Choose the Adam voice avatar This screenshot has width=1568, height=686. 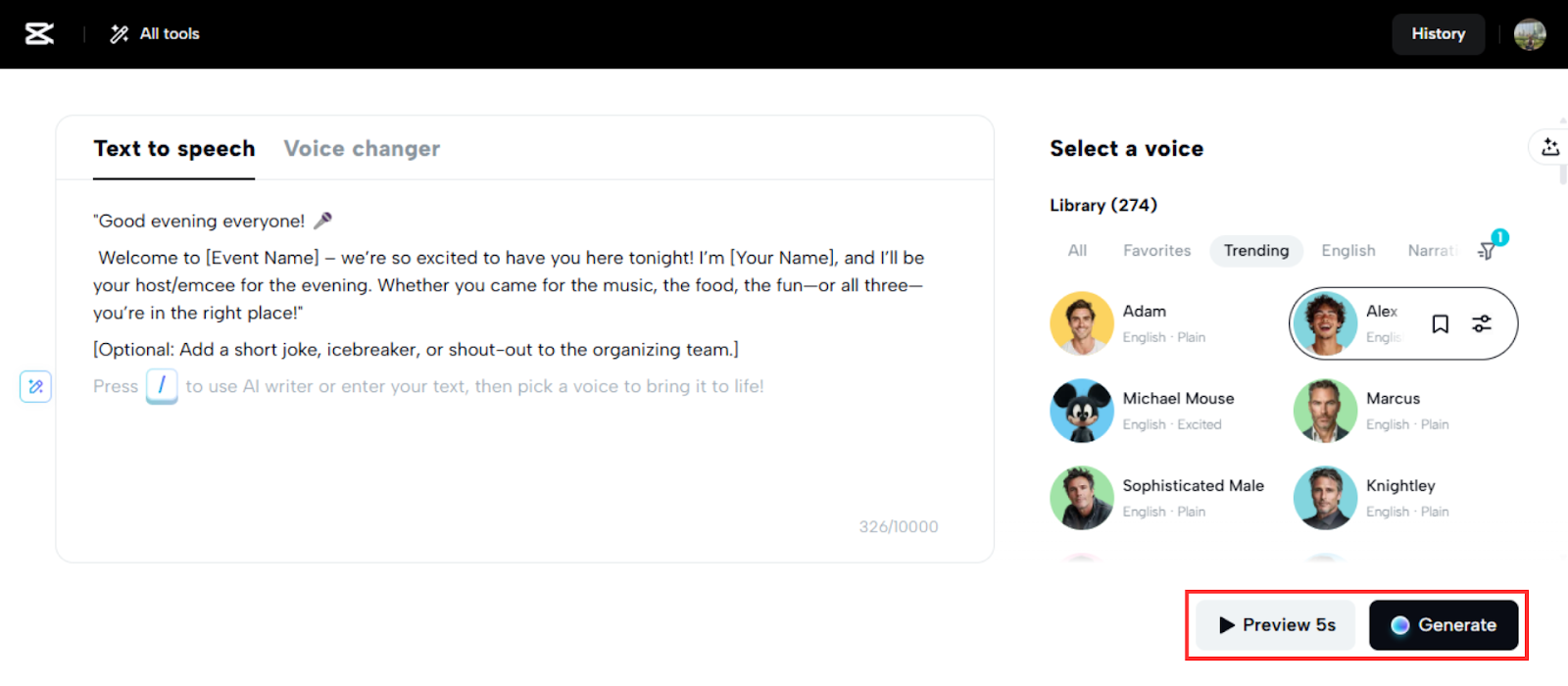(1081, 324)
